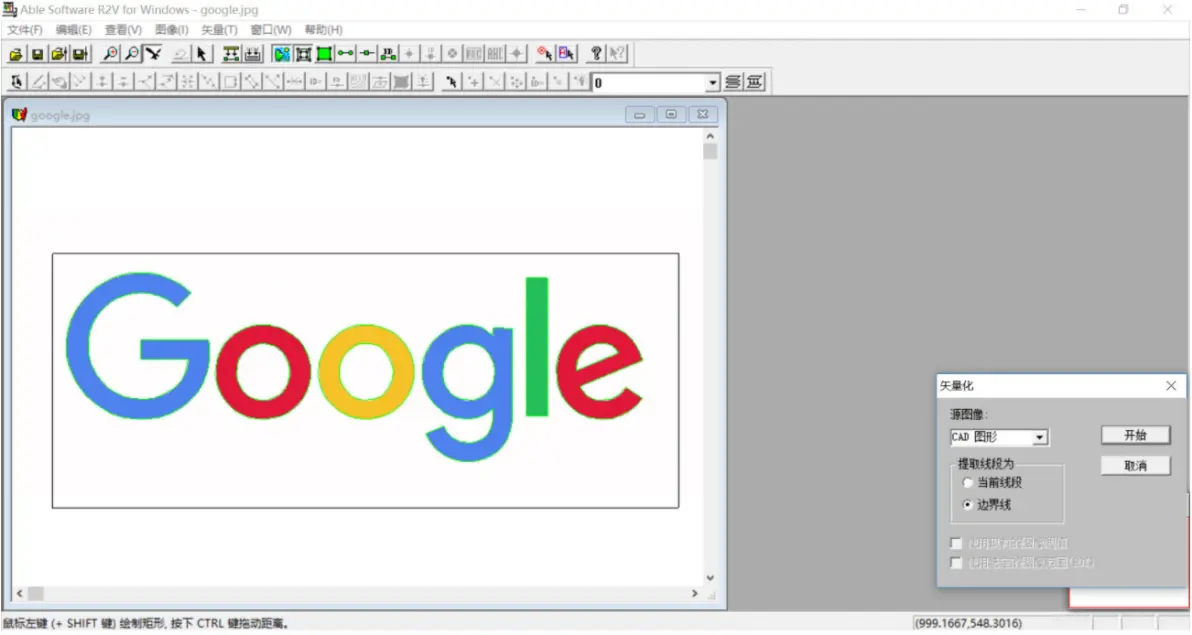Click the blue rectangle select arrow icon
1192x635 pixels.
[566, 54]
